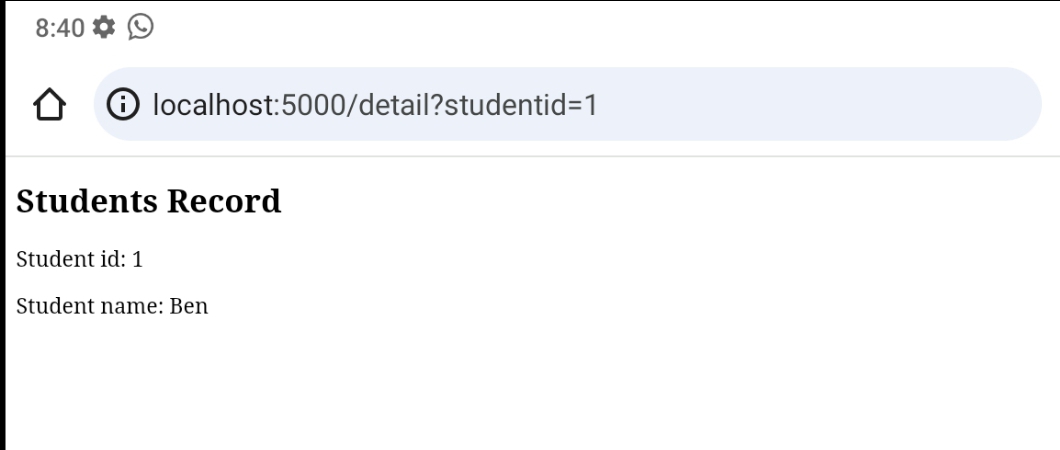The image size is (1060, 450).
Task: Click studentid=1 parameter in the URL
Action: [521, 105]
